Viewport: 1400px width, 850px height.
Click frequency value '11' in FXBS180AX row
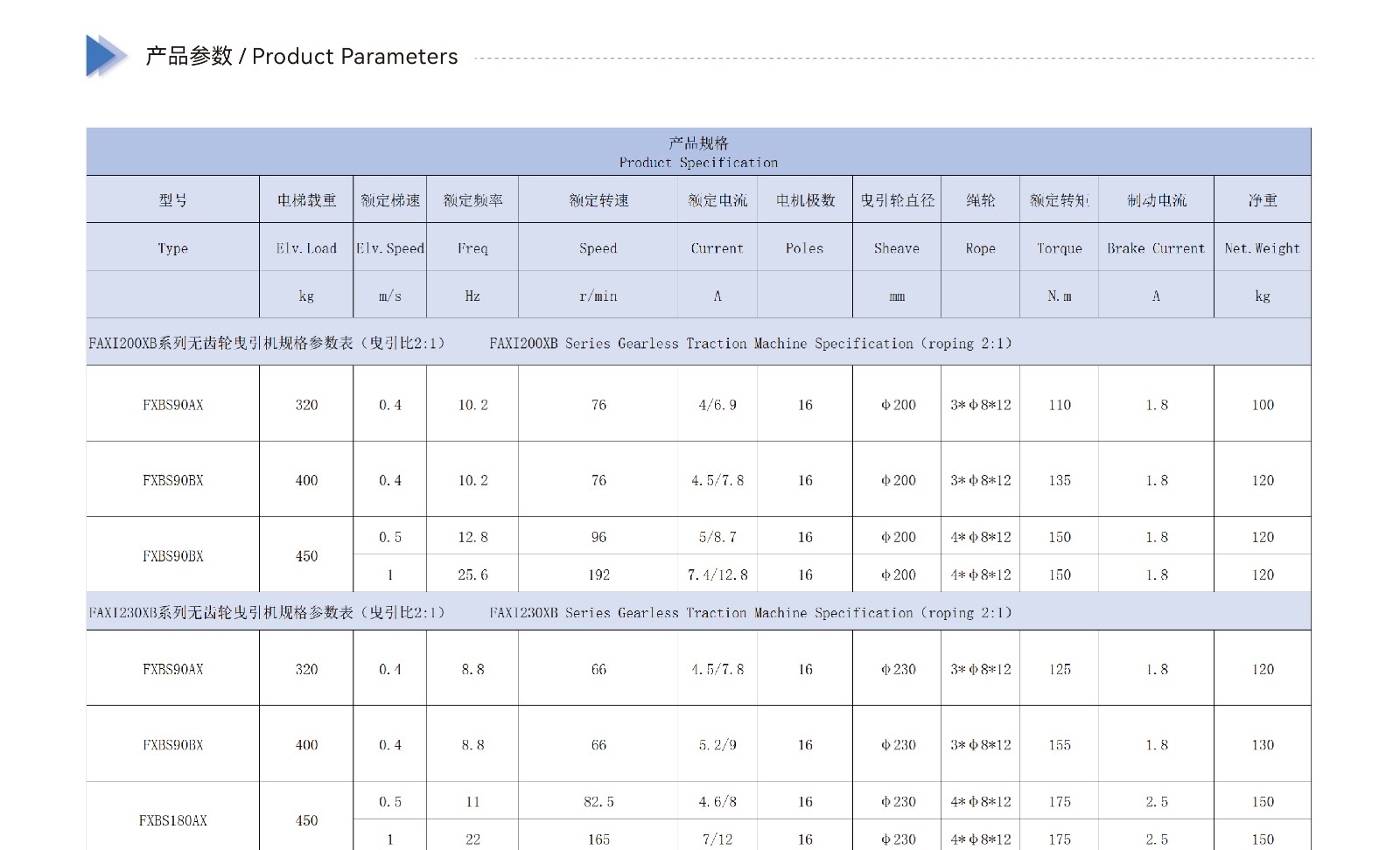472,802
